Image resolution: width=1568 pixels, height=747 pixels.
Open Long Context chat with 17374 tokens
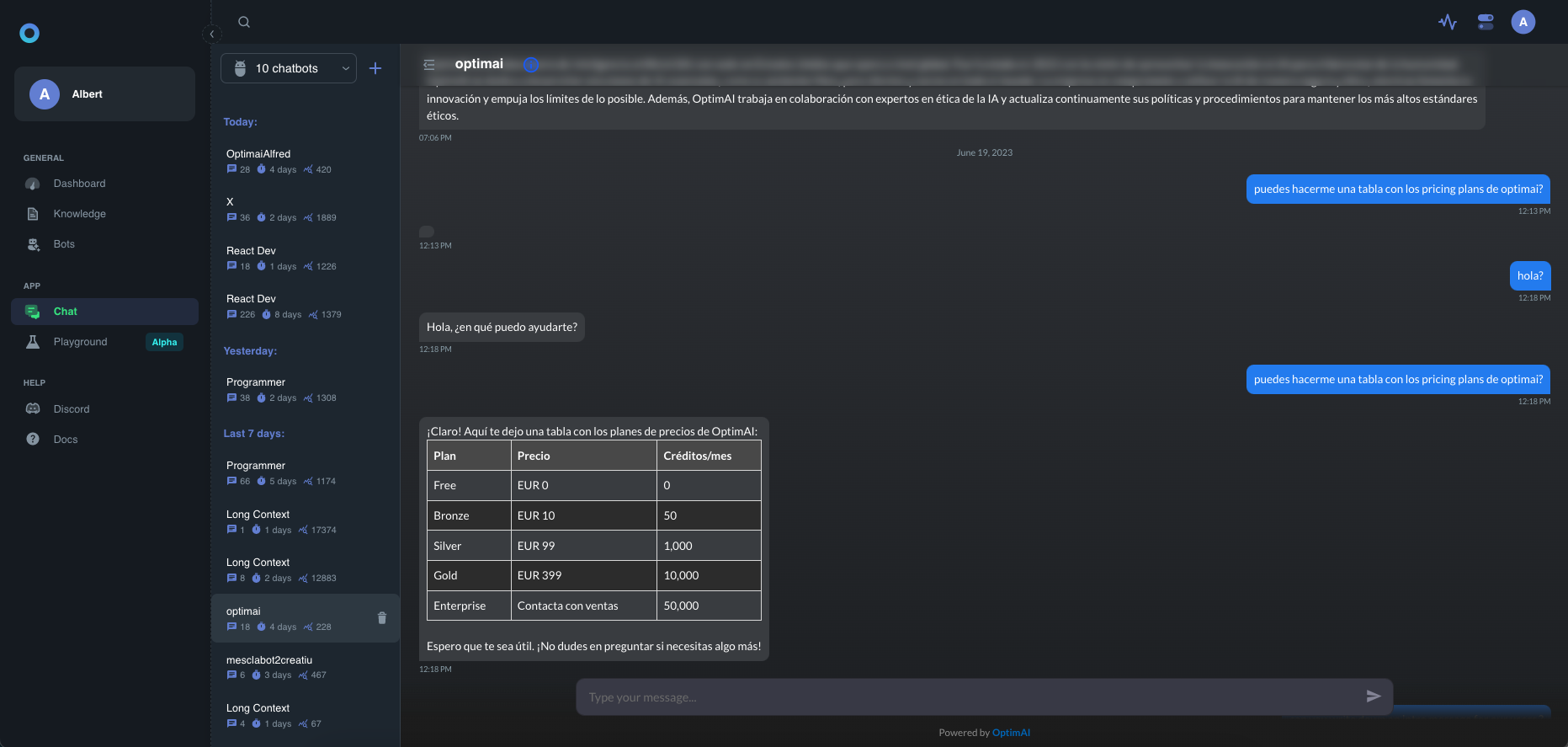(x=305, y=521)
